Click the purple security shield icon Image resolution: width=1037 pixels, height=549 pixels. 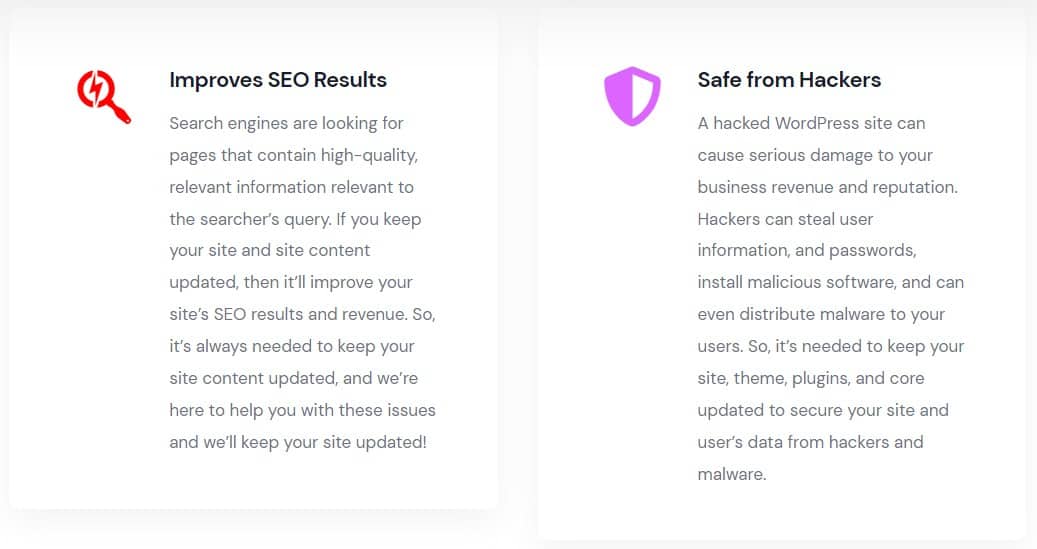point(632,96)
